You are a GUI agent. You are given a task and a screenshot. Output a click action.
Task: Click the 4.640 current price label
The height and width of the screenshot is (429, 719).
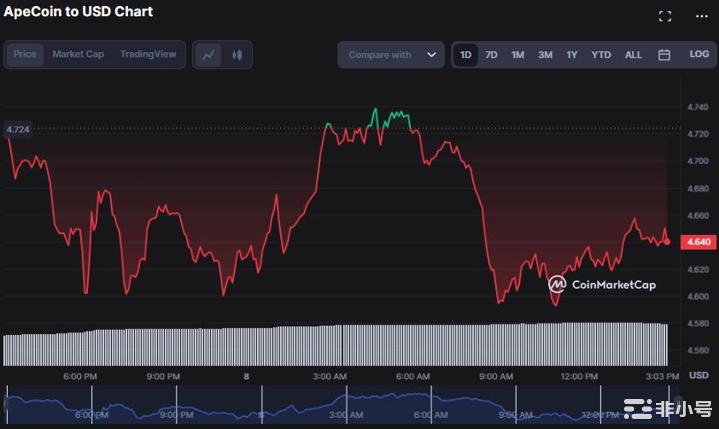click(x=697, y=241)
